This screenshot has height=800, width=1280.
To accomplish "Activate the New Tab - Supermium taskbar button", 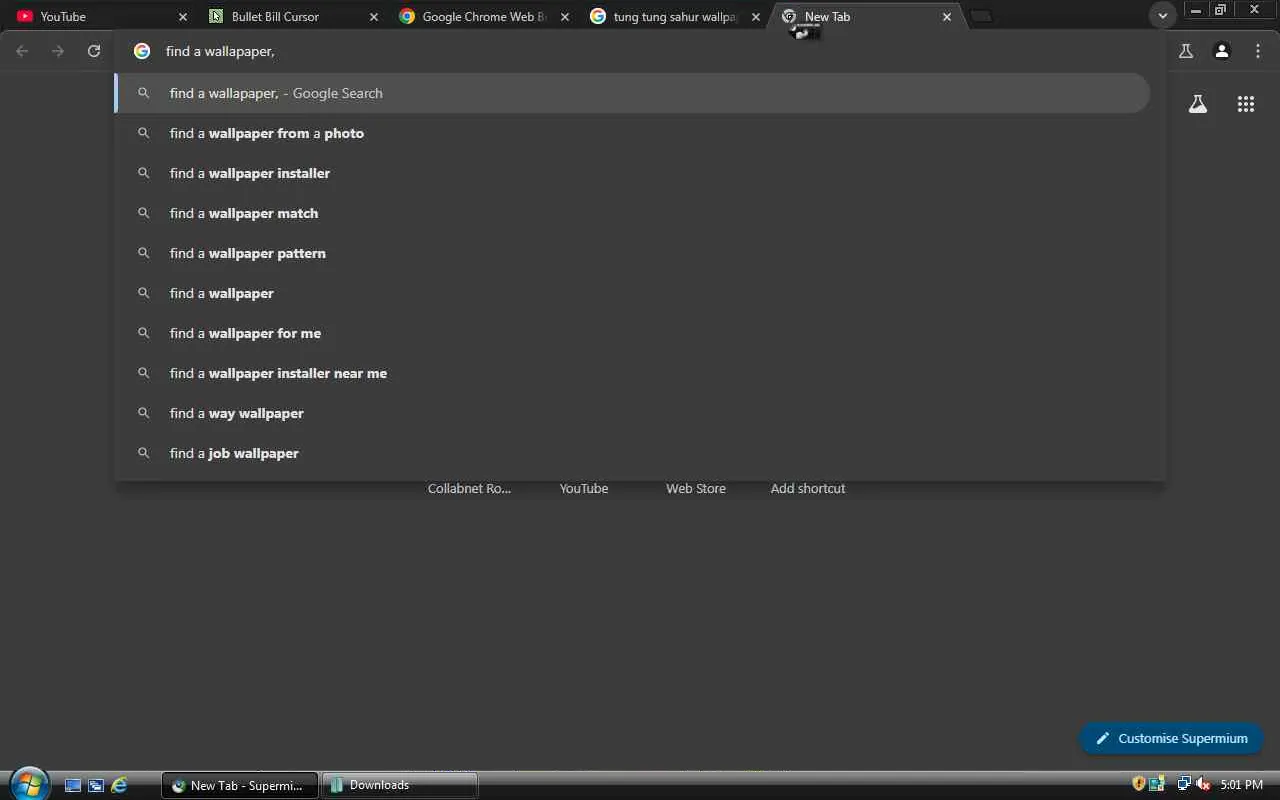I will point(240,785).
